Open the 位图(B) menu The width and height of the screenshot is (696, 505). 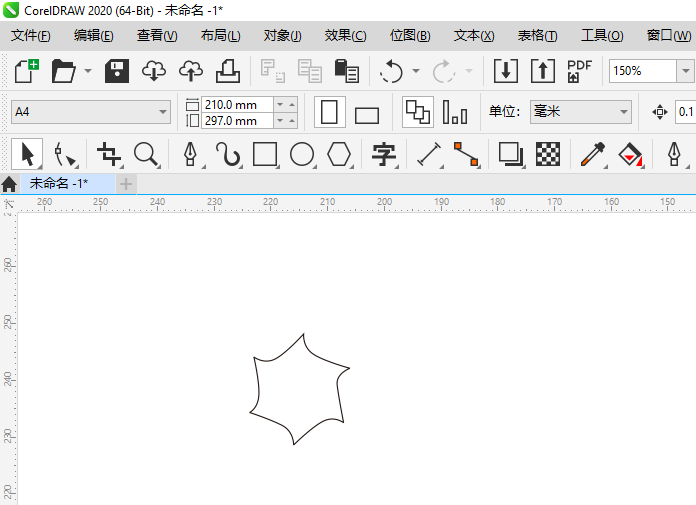410,36
